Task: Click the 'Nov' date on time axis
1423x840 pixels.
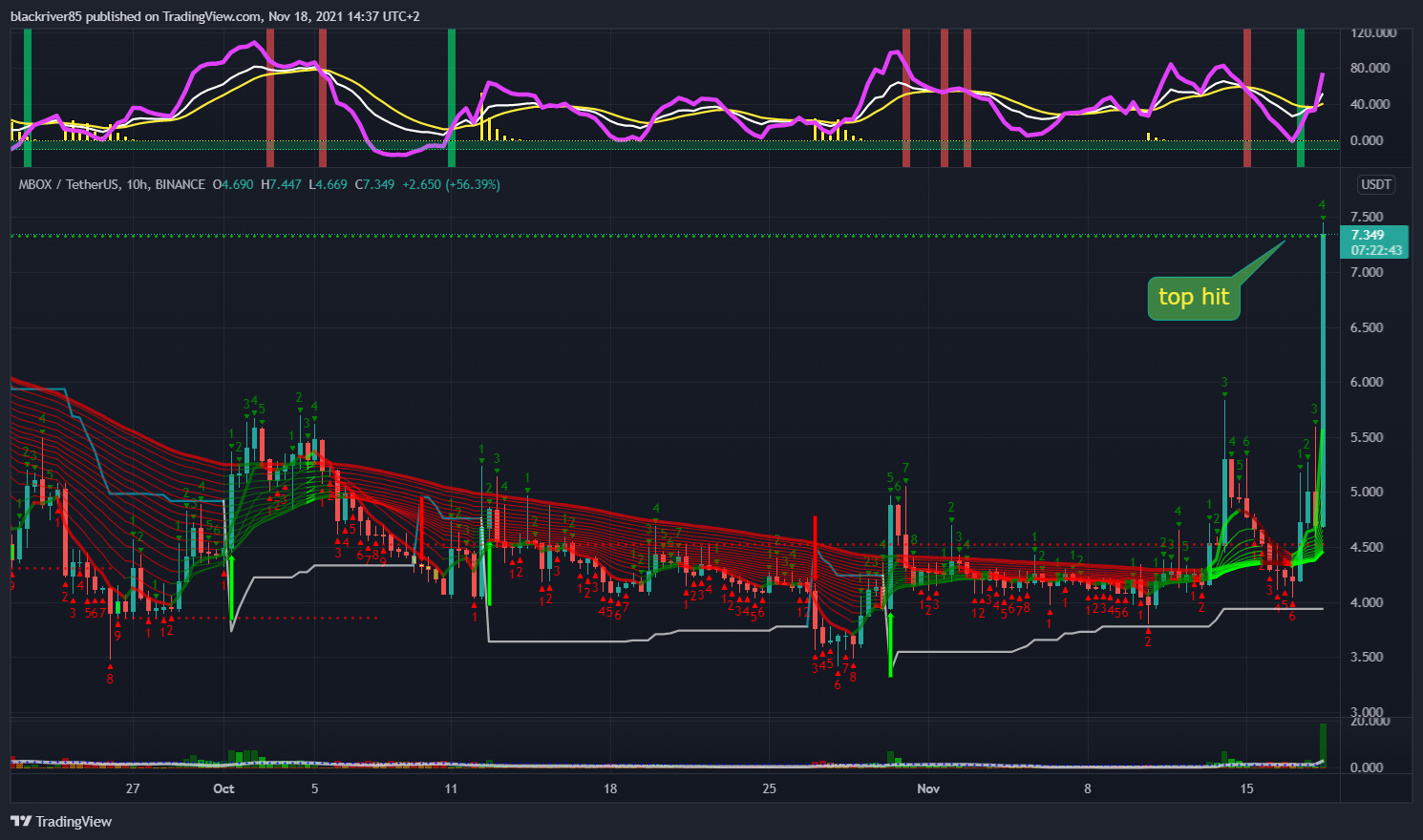Action: coord(928,788)
